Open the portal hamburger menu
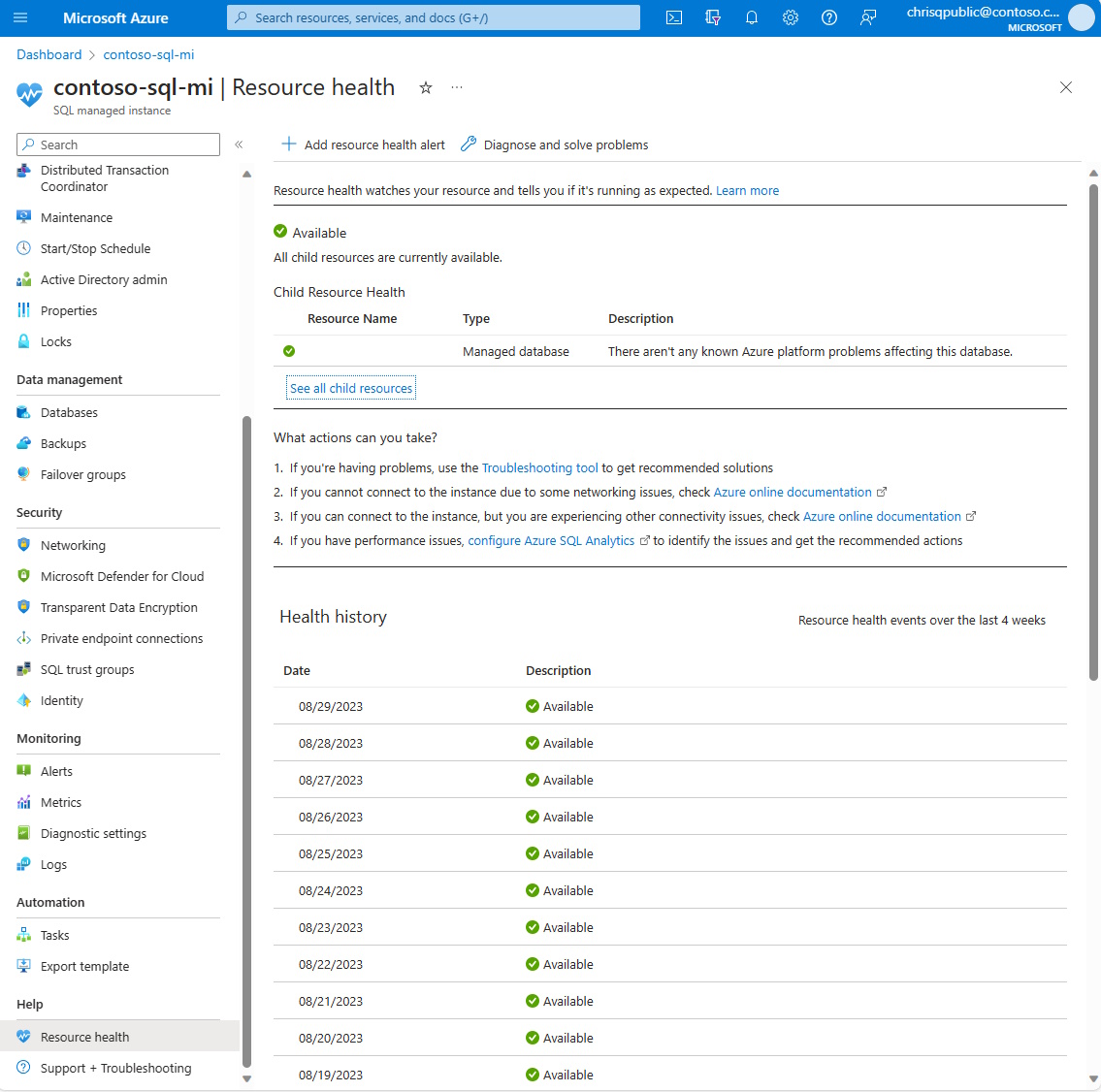This screenshot has width=1101, height=1092. pos(20,16)
